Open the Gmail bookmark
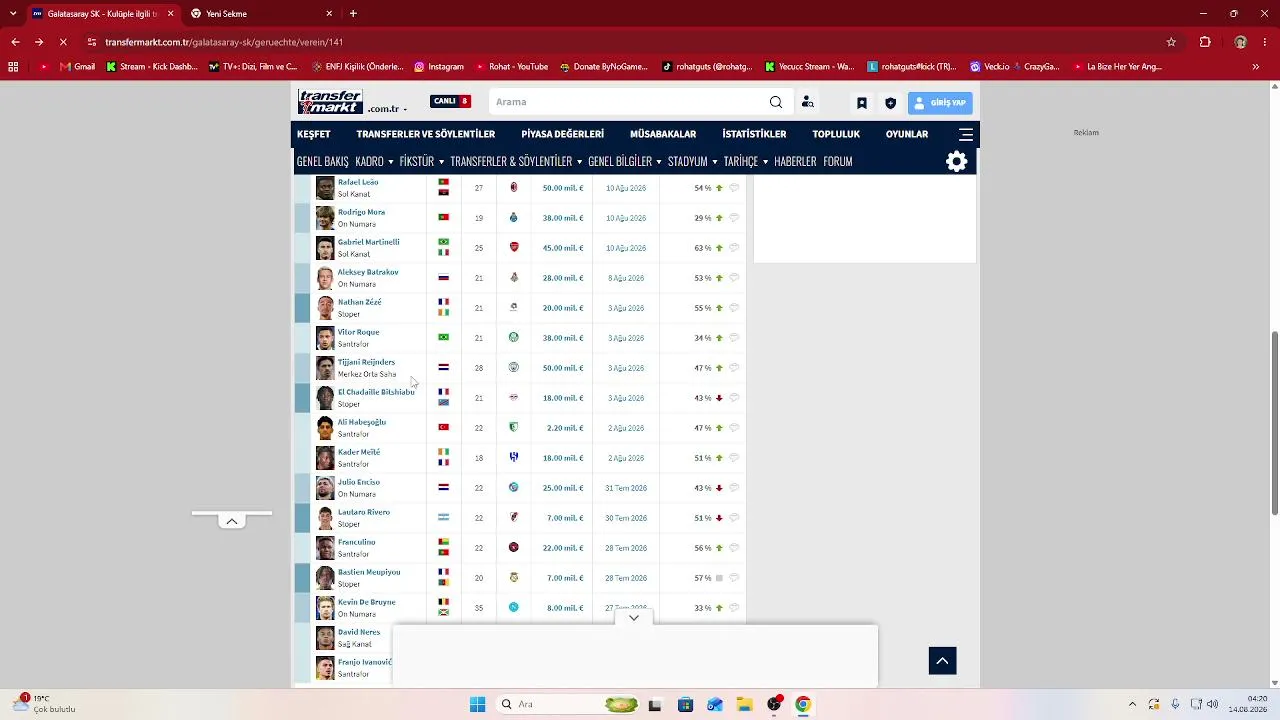This screenshot has height=720, width=1280. click(x=77, y=67)
